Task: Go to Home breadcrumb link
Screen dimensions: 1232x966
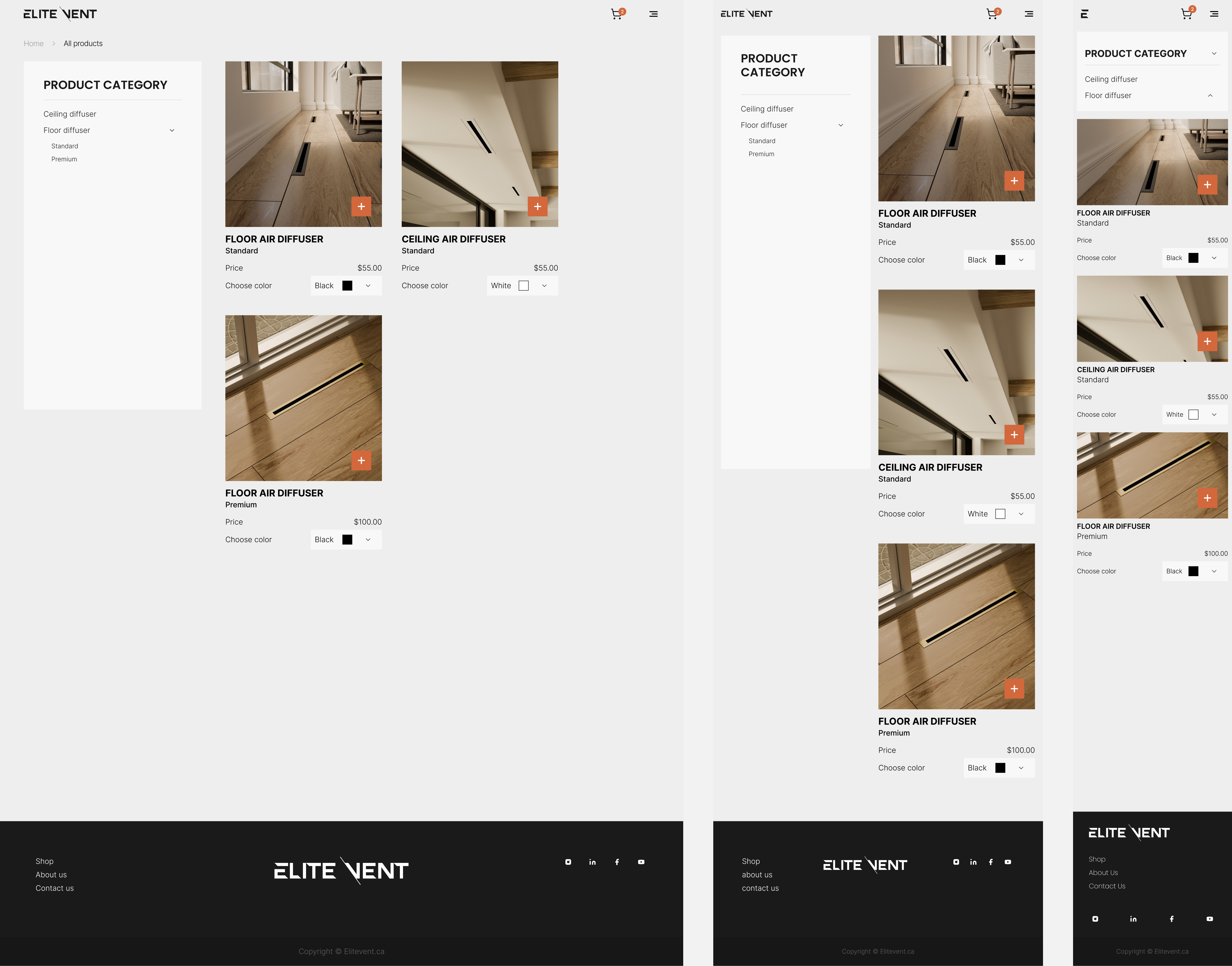Action: [33, 43]
